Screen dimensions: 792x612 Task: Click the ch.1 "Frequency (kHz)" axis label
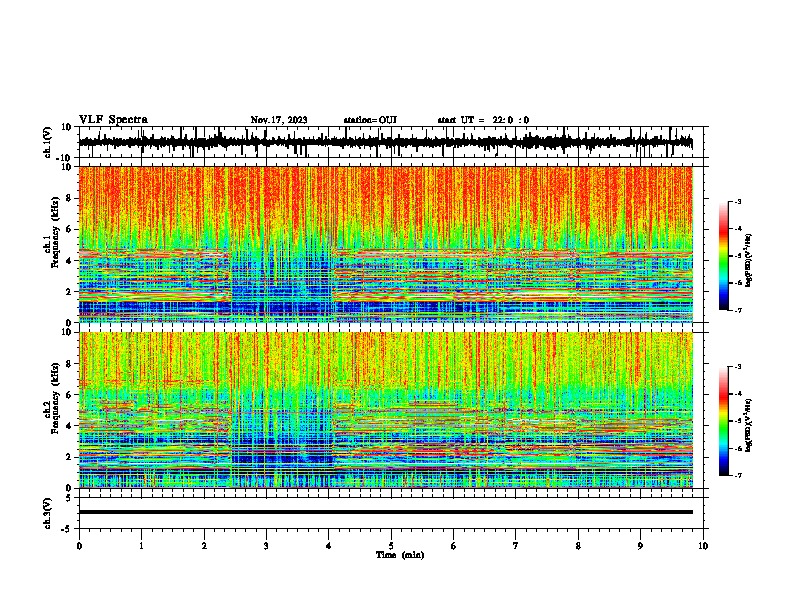point(55,233)
